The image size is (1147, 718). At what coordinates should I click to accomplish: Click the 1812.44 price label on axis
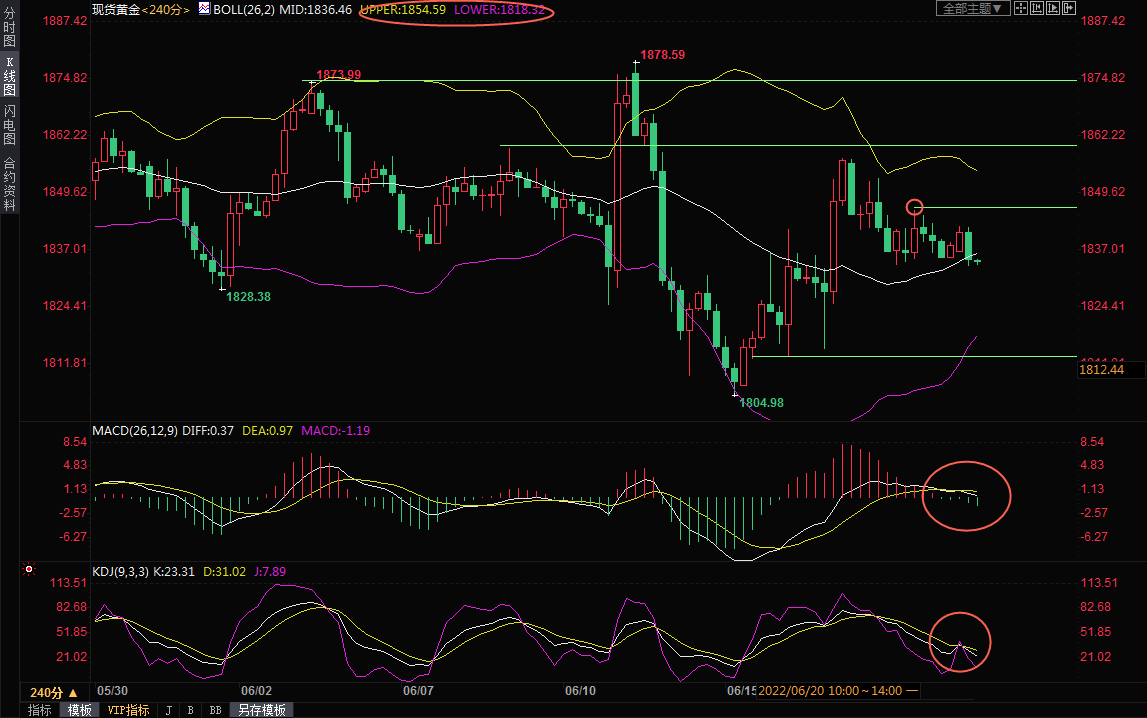click(x=1101, y=370)
